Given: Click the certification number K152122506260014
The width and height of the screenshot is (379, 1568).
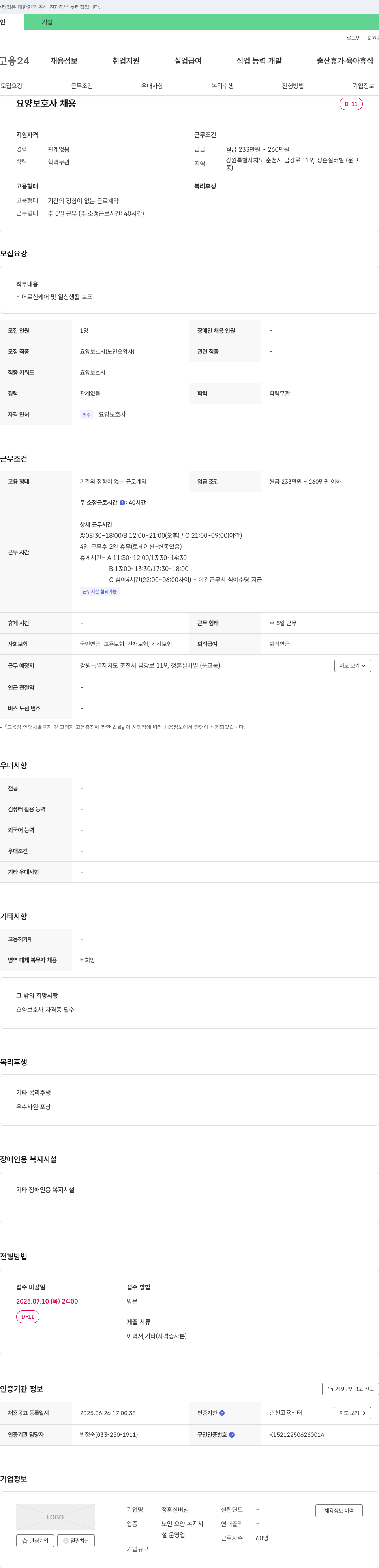Looking at the screenshot, I should coord(297,1435).
